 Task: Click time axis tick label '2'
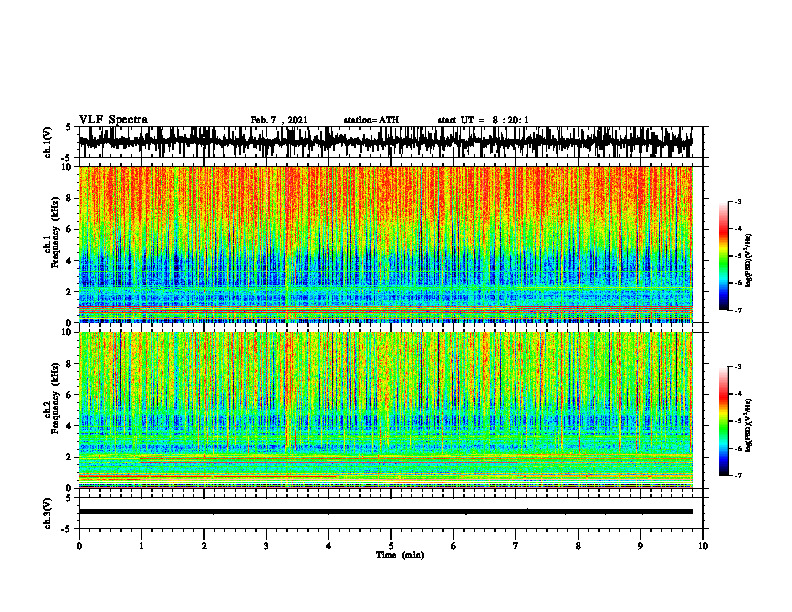[x=204, y=546]
